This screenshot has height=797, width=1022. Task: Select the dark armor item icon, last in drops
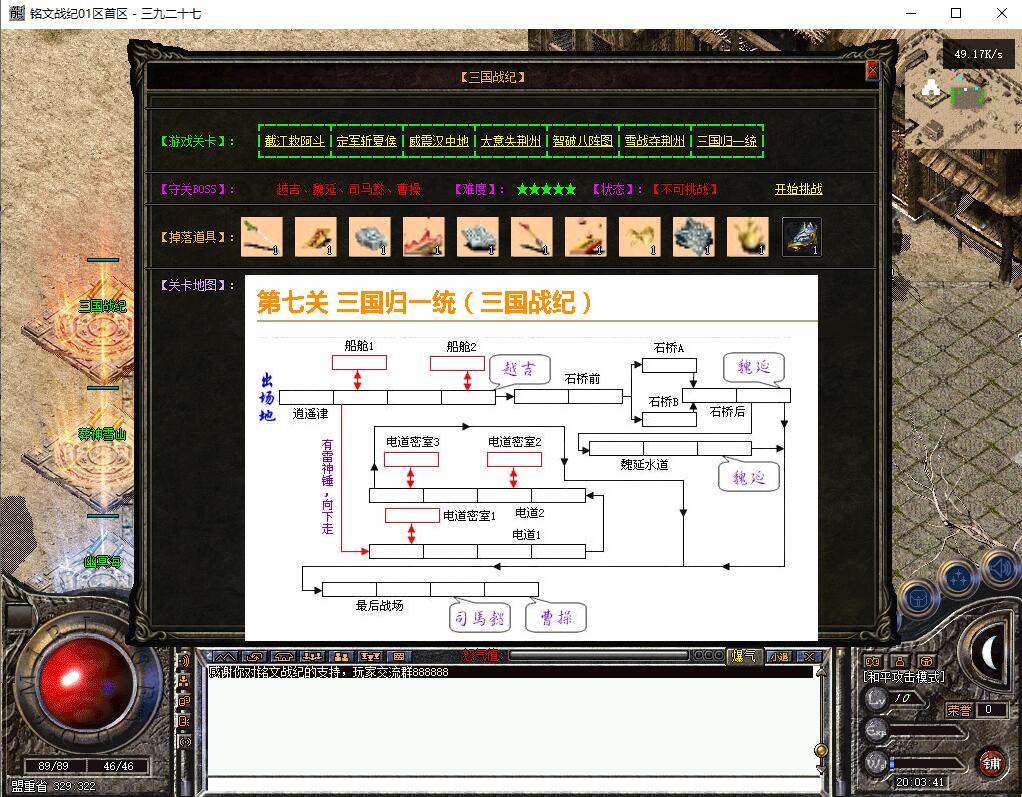pos(801,237)
